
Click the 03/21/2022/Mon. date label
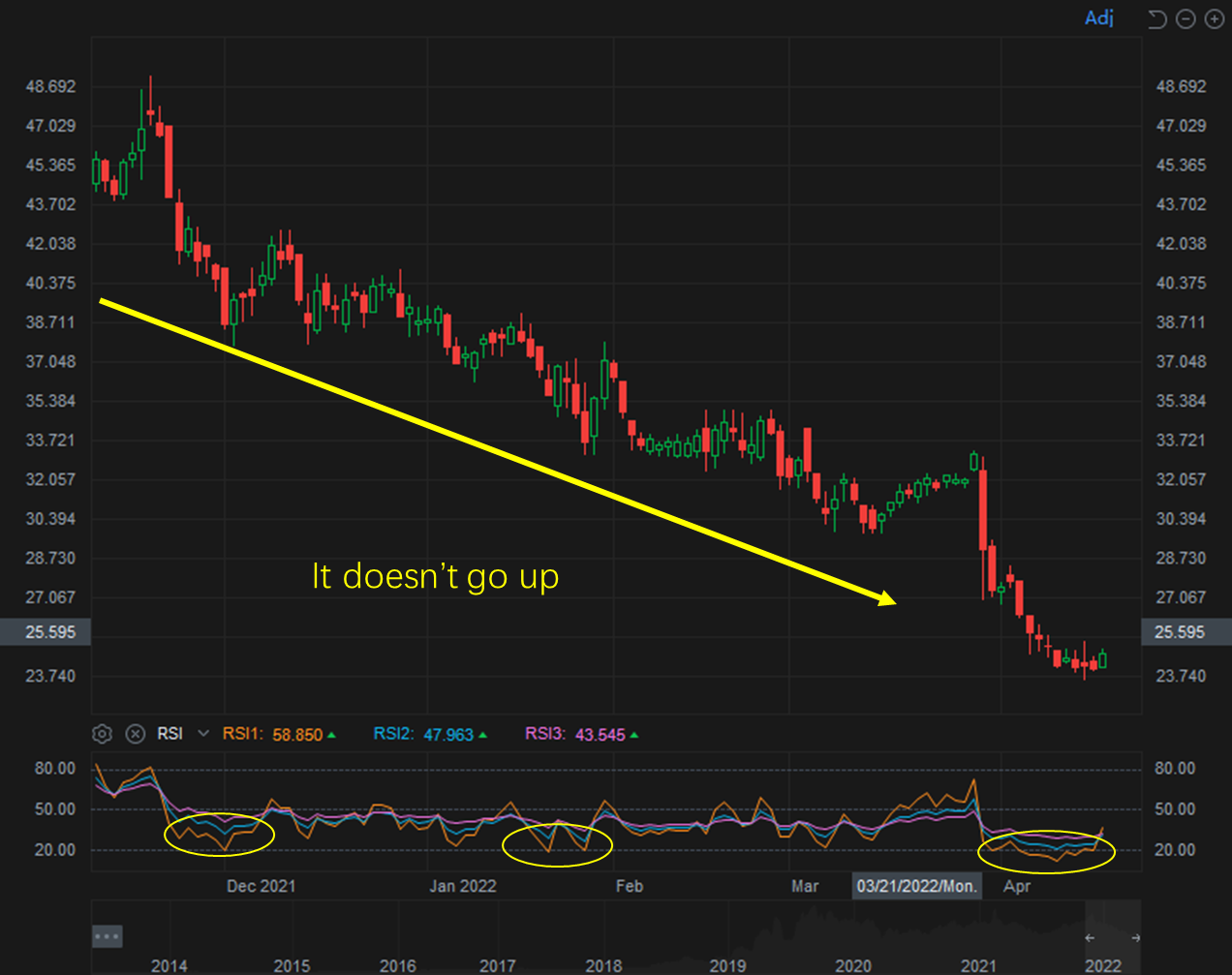916,886
